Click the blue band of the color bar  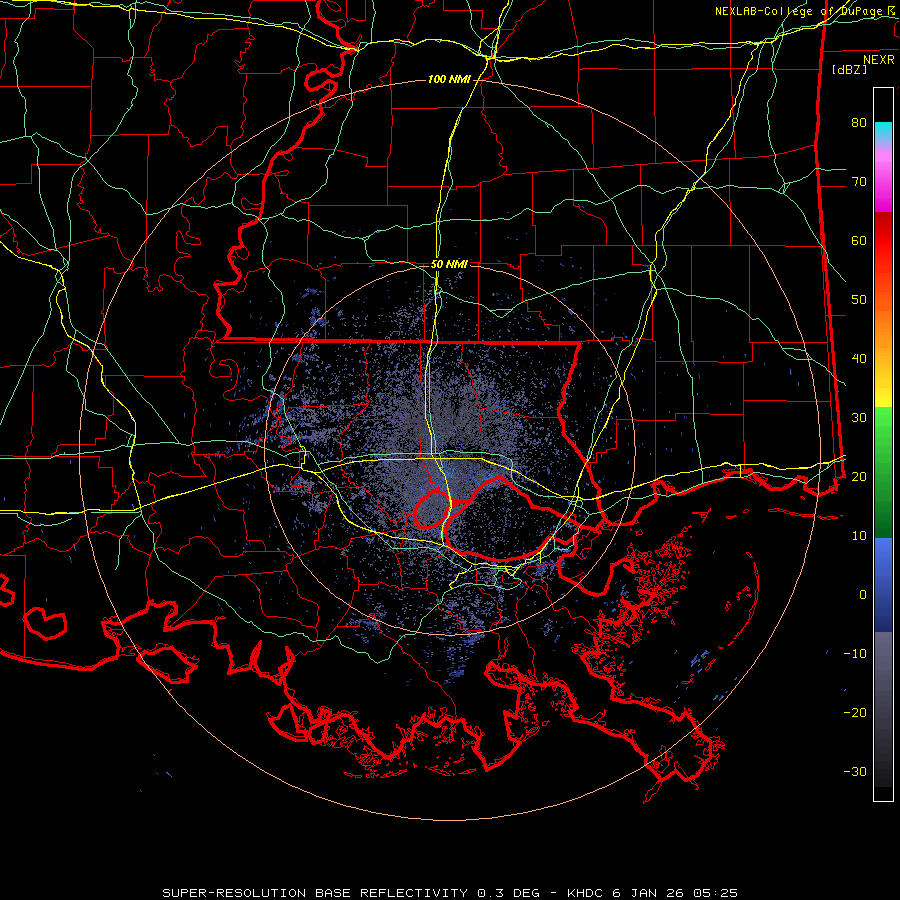[883, 584]
